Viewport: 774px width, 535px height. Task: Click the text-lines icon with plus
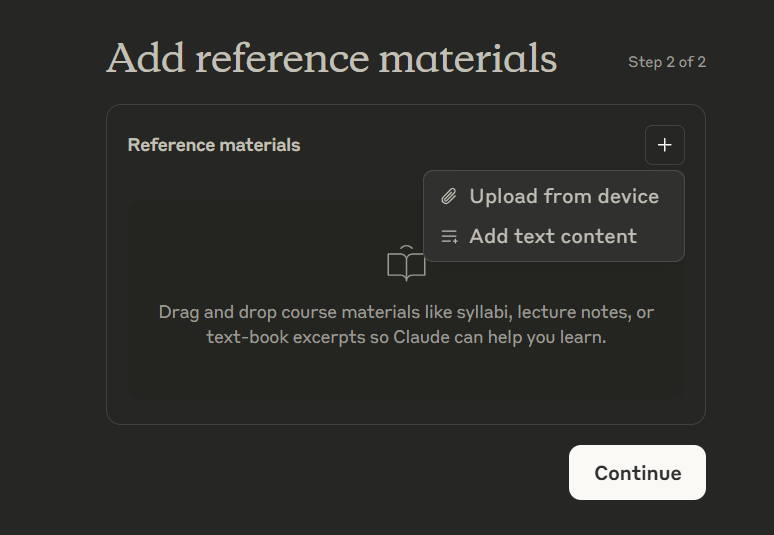[449, 236]
